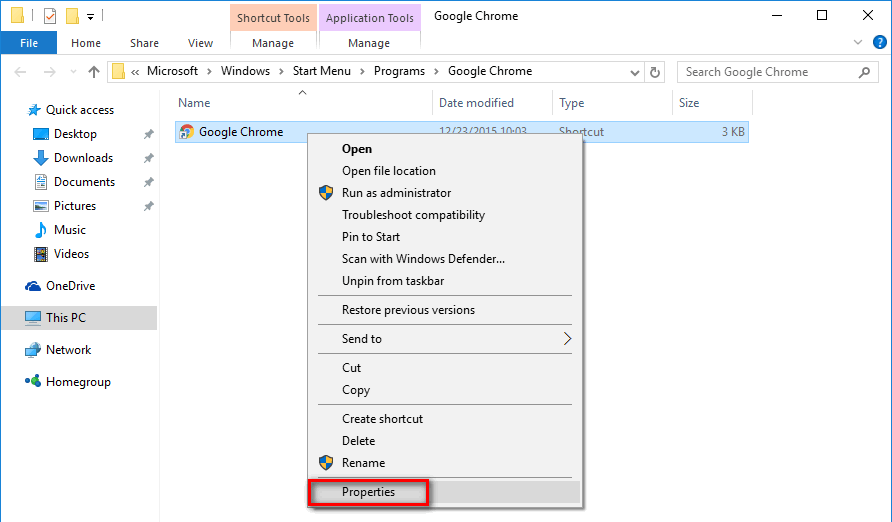The width and height of the screenshot is (892, 522).
Task: Expand the address bar history dropdown
Action: [x=634, y=72]
